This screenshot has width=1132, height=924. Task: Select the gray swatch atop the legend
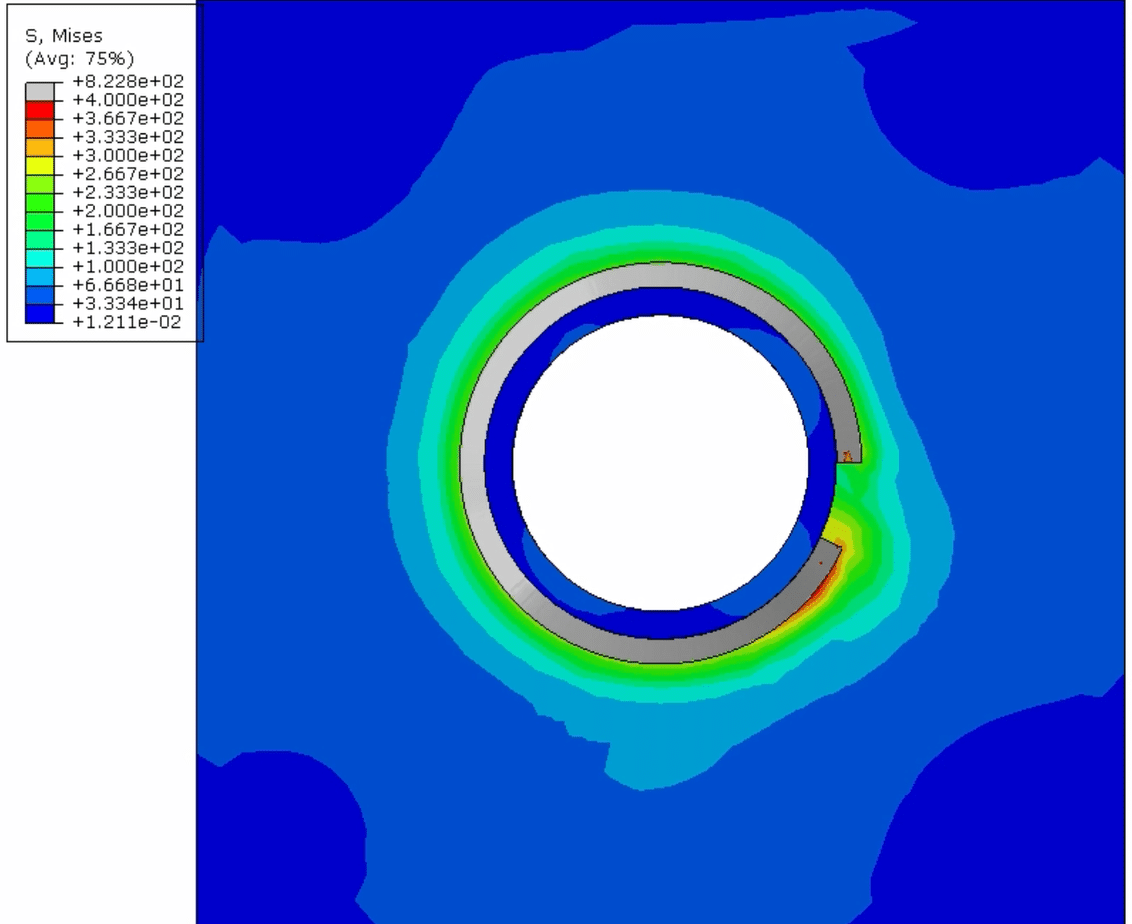(39, 89)
